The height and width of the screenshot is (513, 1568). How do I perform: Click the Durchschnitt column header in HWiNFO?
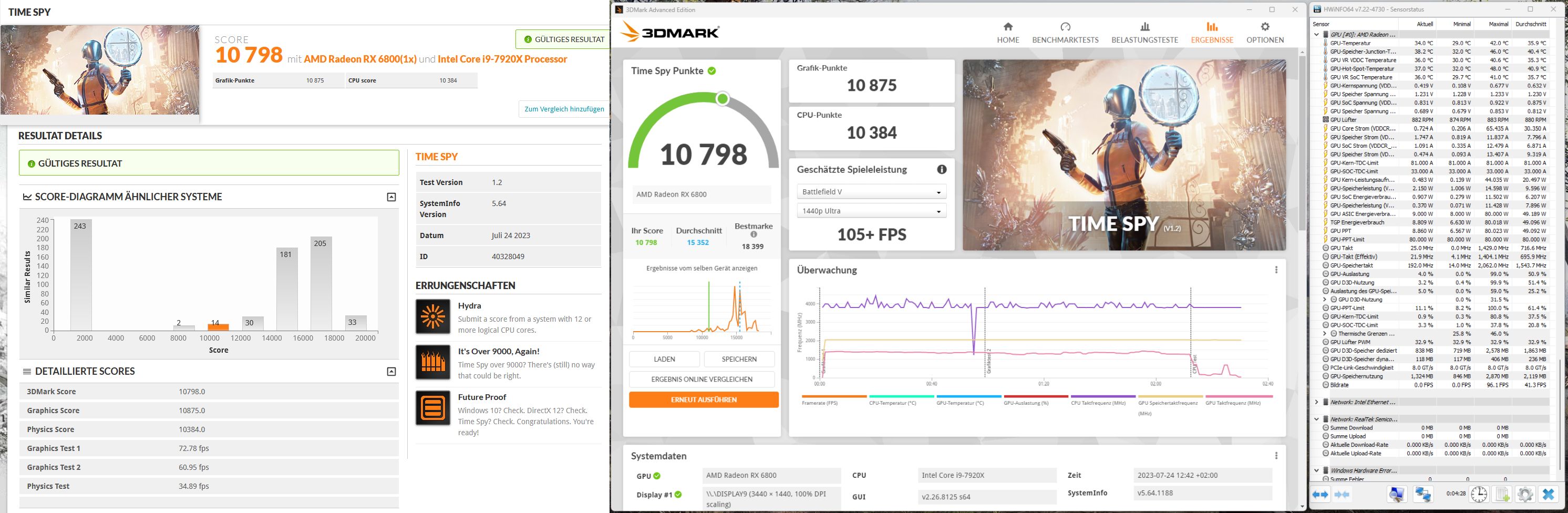pyautogui.click(x=1530, y=24)
